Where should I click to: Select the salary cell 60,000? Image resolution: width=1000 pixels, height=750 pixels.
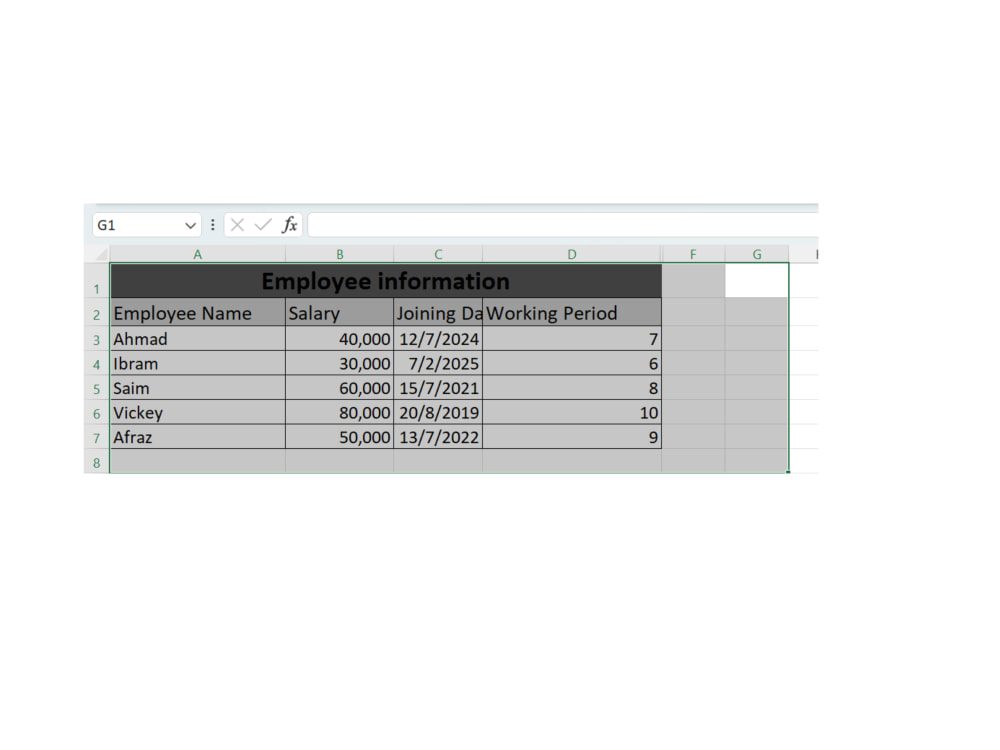(x=340, y=388)
